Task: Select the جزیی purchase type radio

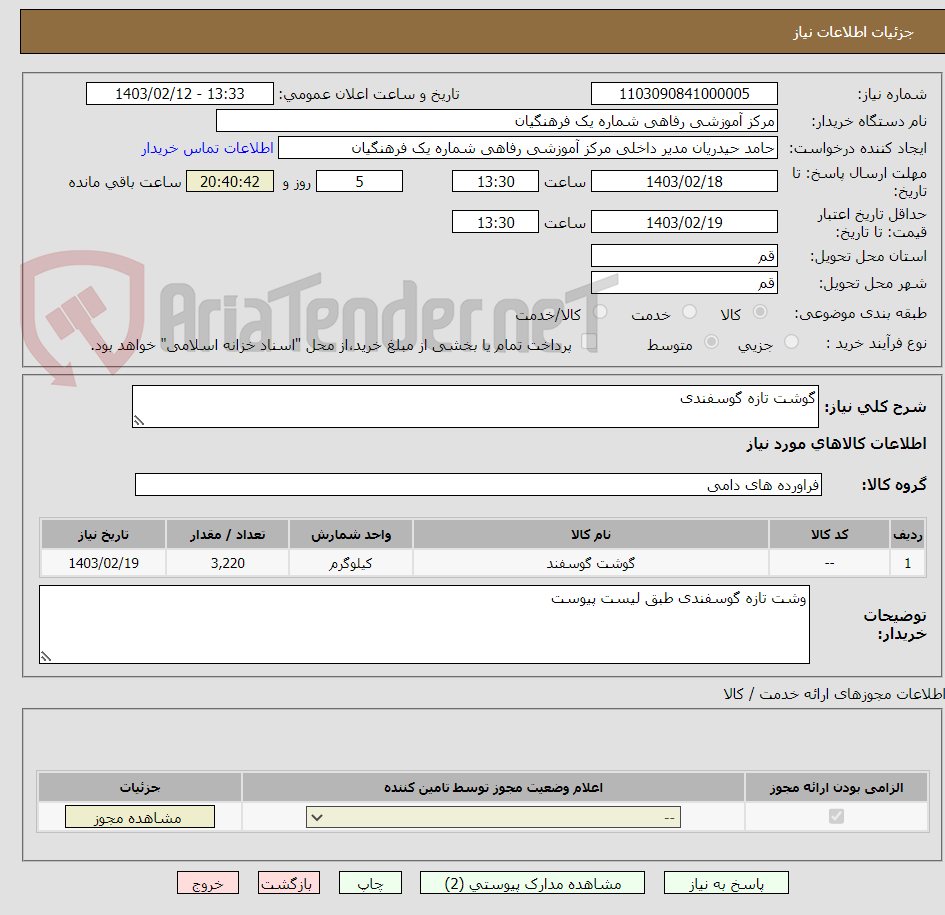Action: click(x=791, y=342)
